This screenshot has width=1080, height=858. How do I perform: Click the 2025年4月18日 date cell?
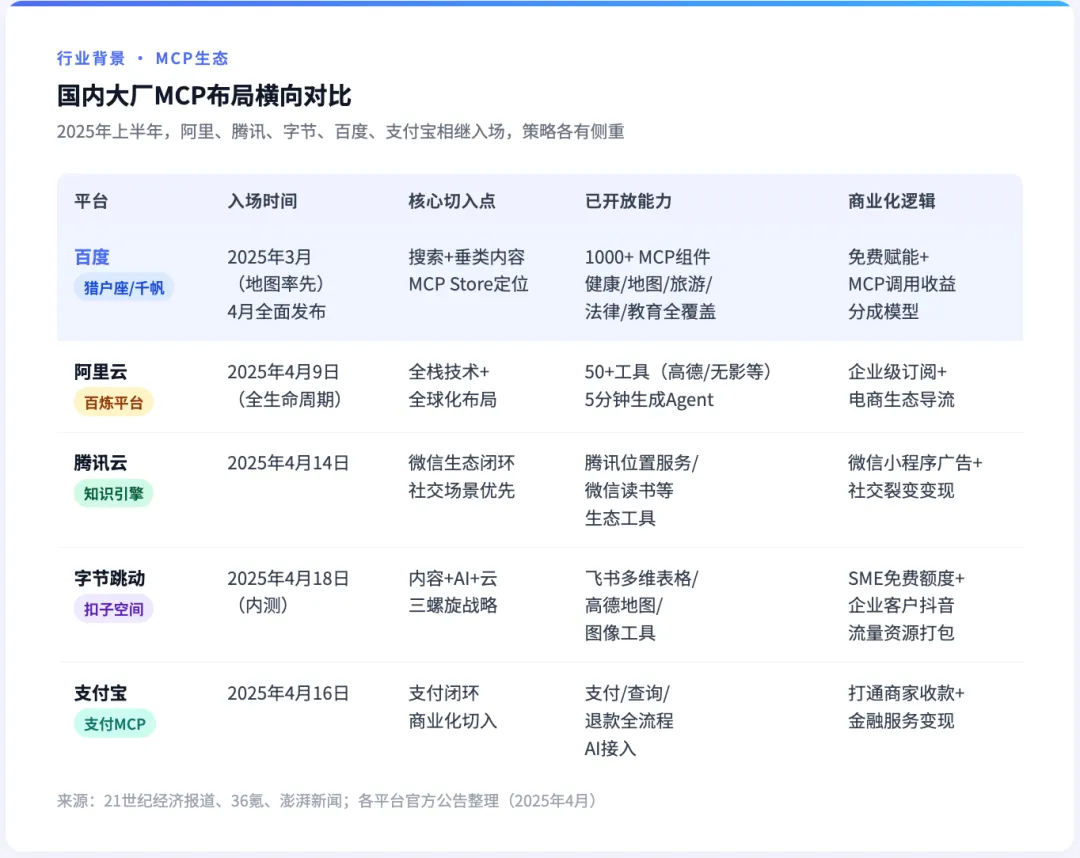(x=288, y=592)
